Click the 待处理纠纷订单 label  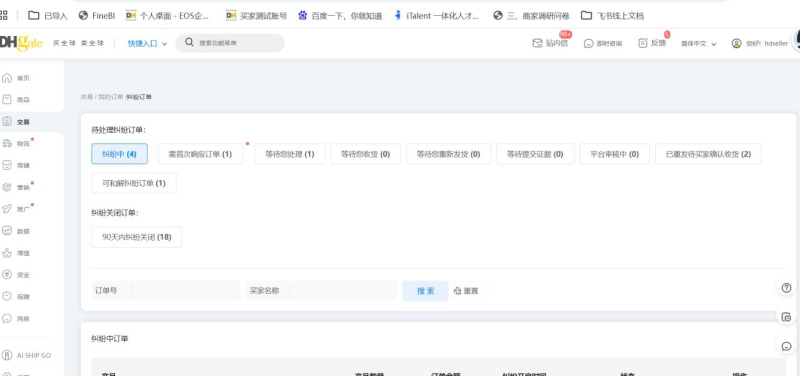pos(118,130)
